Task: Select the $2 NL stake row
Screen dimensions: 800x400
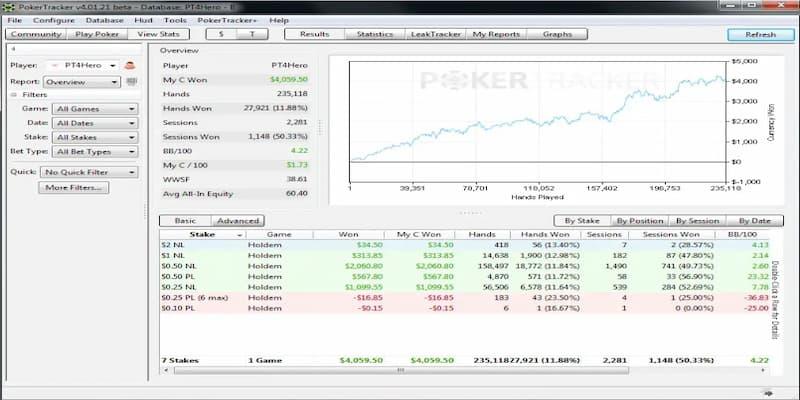Action: pyautogui.click(x=464, y=245)
